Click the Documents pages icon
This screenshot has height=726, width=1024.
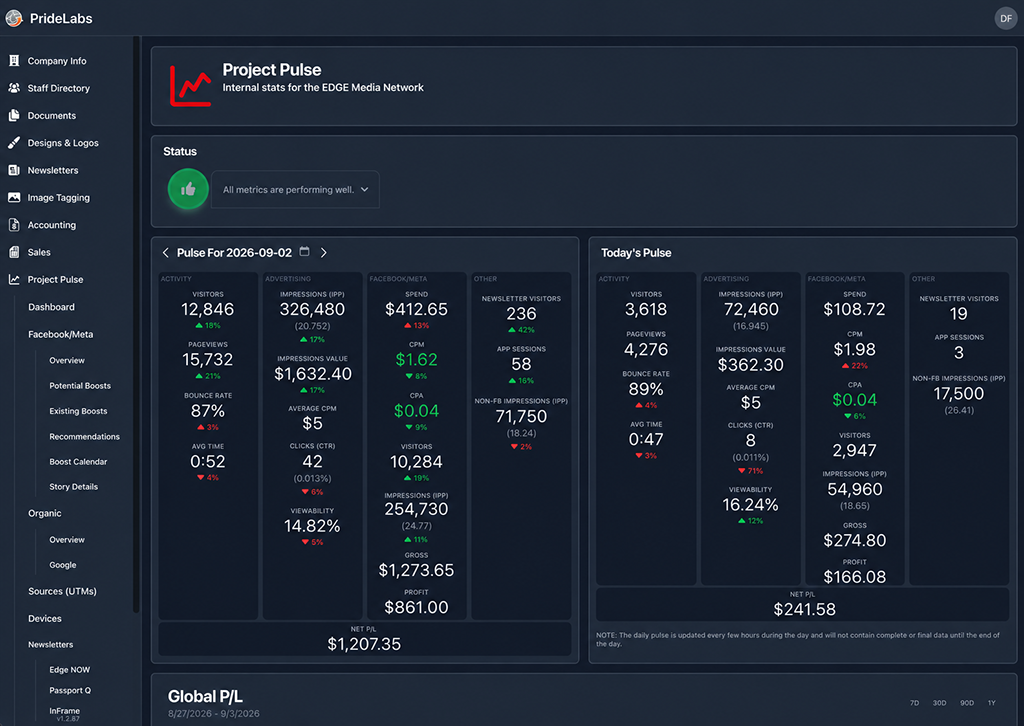click(x=14, y=116)
